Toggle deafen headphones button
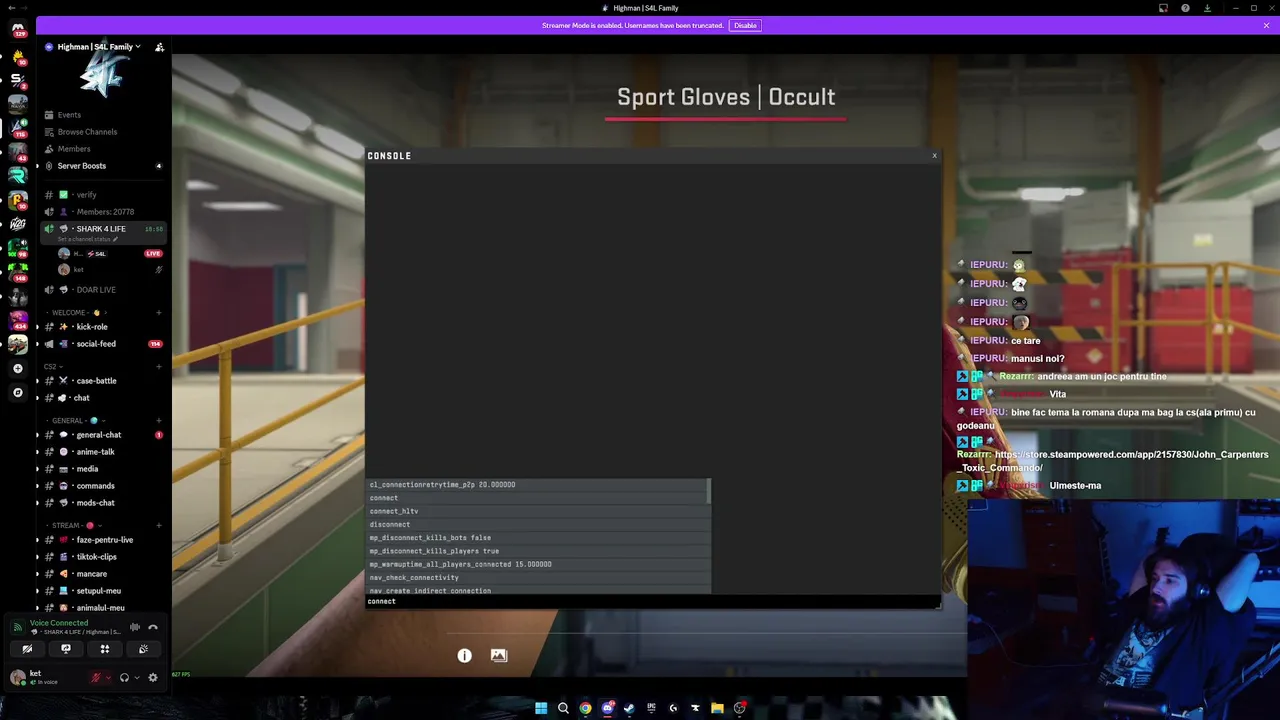The height and width of the screenshot is (720, 1280). click(x=124, y=678)
